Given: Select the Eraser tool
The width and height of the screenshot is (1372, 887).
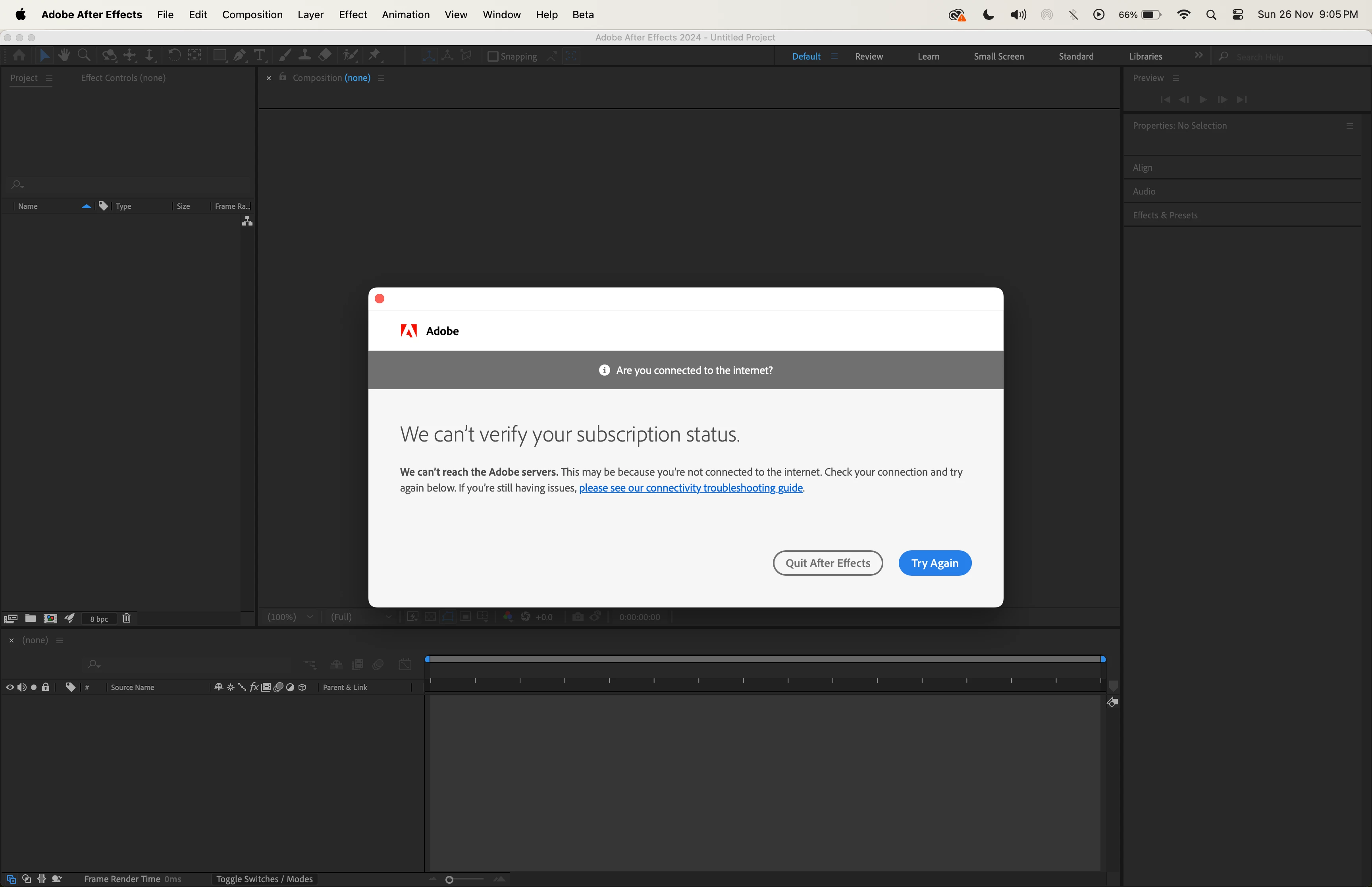Looking at the screenshot, I should (x=325, y=55).
